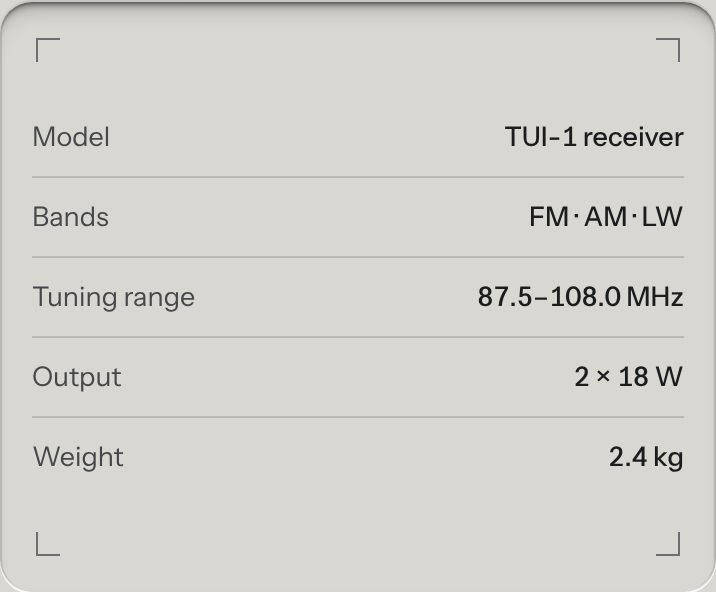Click the FM · AM · LW value

(x=606, y=217)
